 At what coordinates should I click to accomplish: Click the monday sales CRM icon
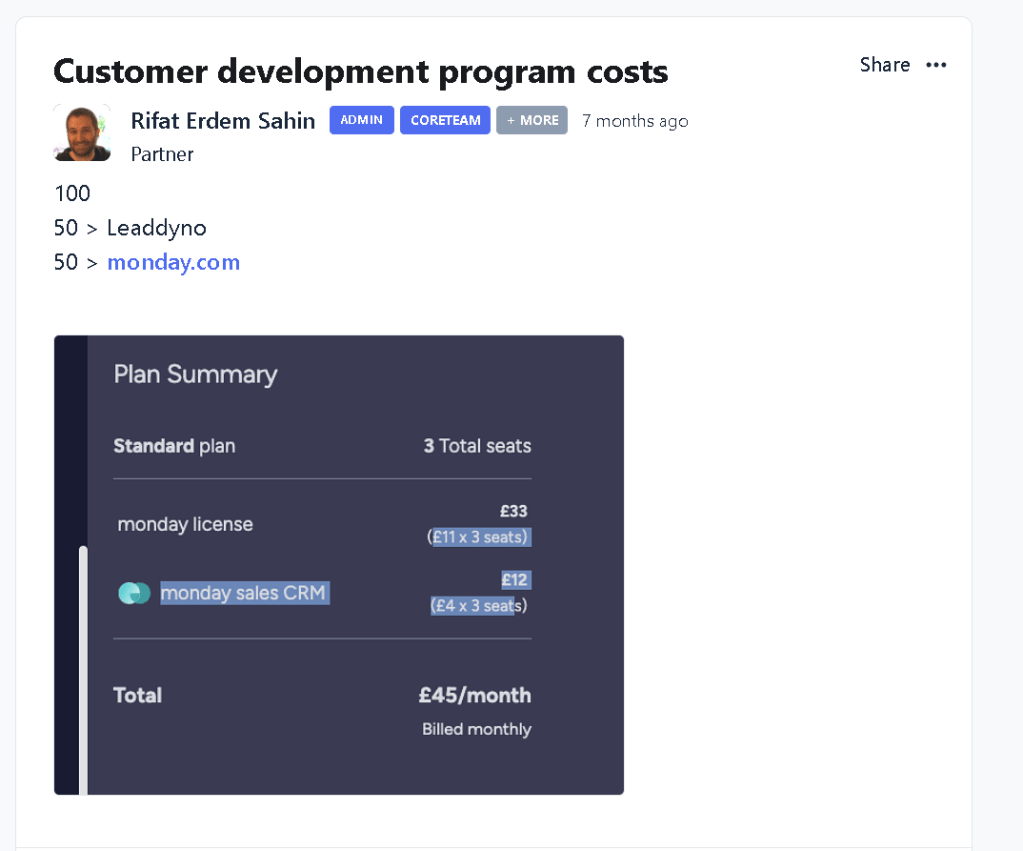coord(134,593)
